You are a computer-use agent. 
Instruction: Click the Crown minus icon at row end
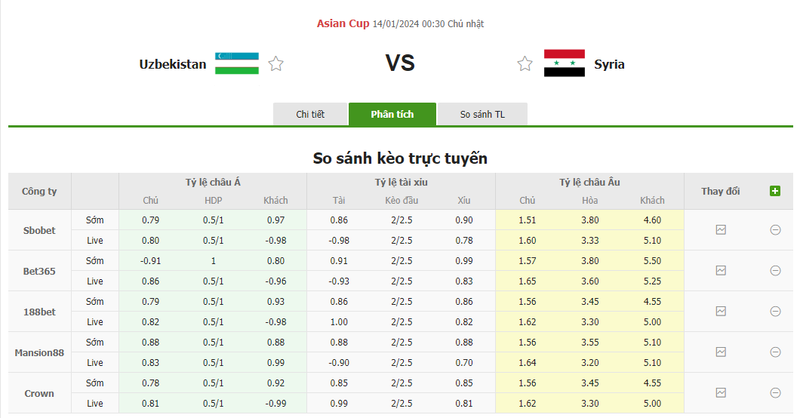pos(775,392)
